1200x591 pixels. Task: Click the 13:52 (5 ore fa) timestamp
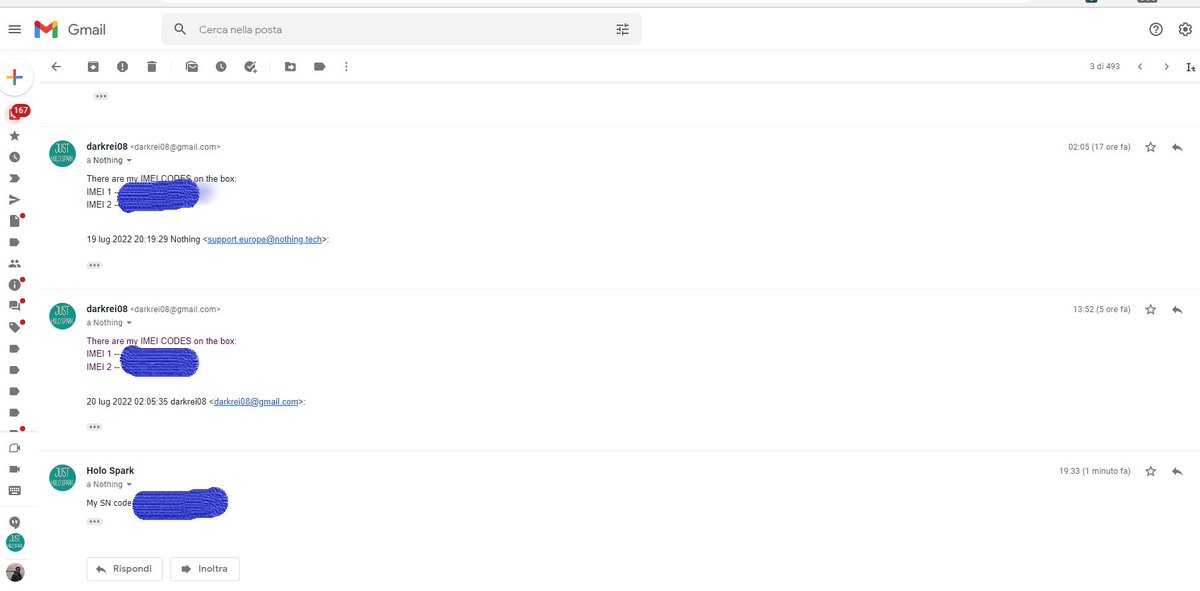(1102, 310)
